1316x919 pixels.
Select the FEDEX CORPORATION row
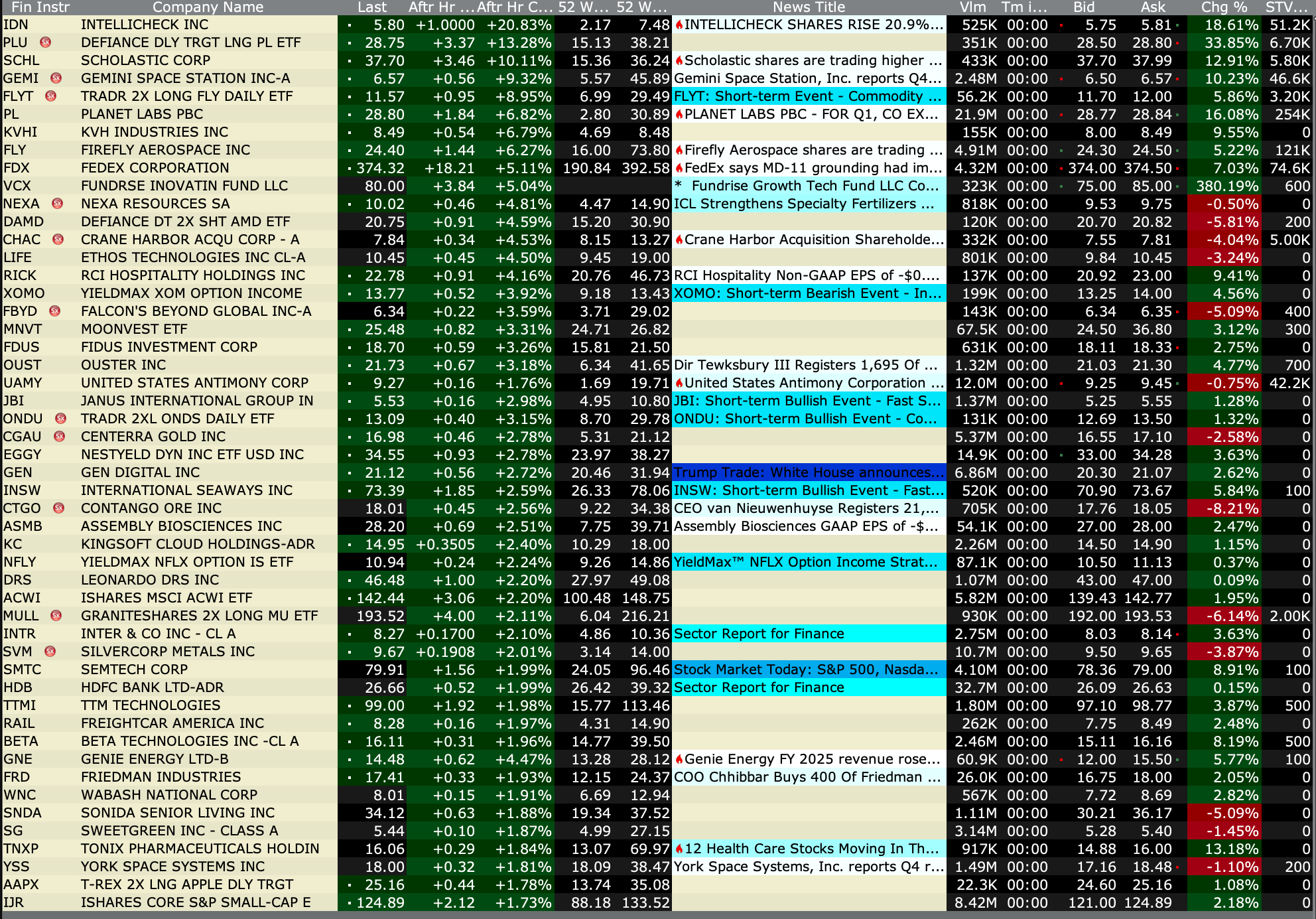point(155,168)
